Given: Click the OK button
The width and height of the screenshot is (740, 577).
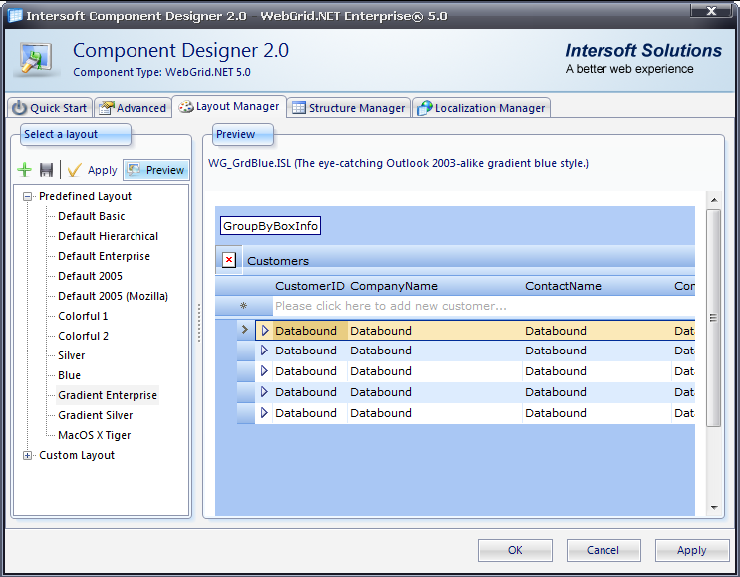Looking at the screenshot, I should pos(515,550).
